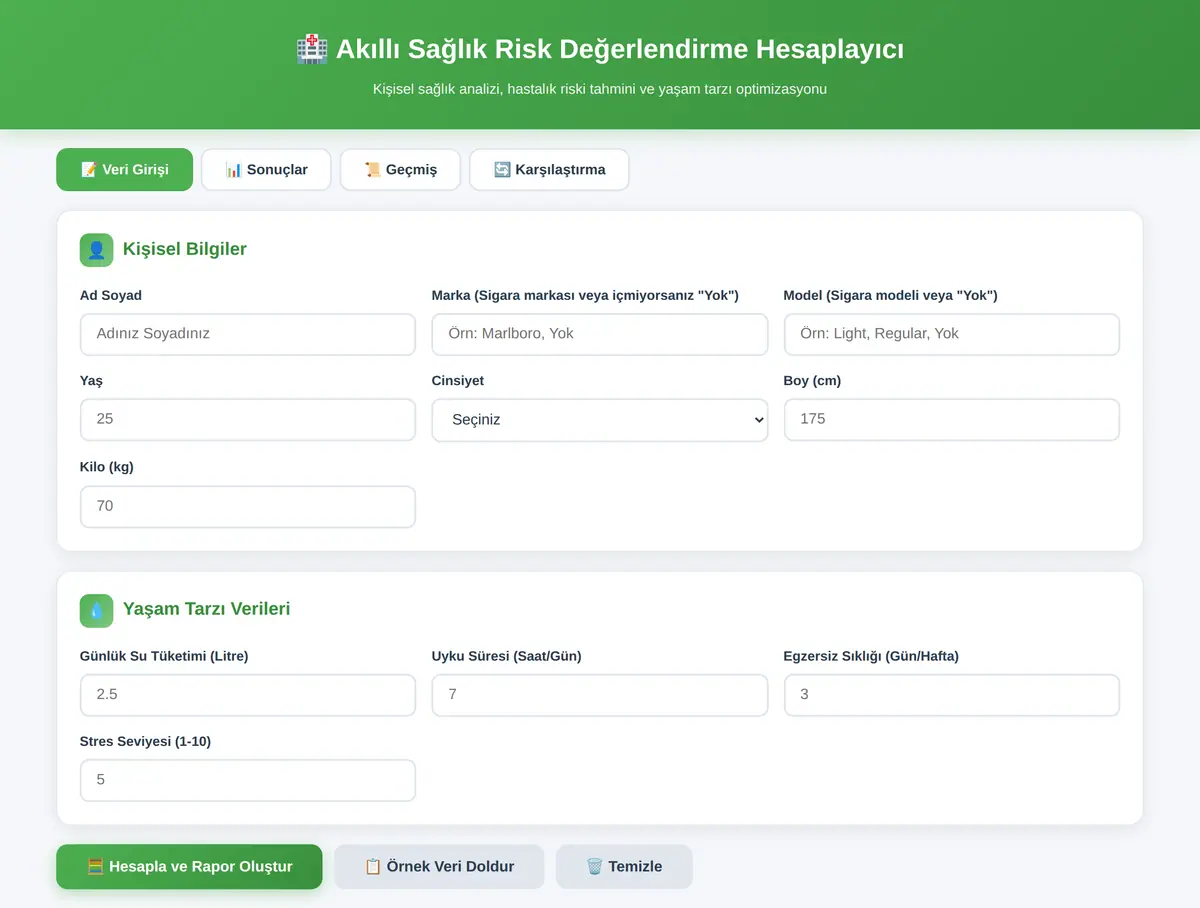Select the Yaş input field

pyautogui.click(x=248, y=420)
